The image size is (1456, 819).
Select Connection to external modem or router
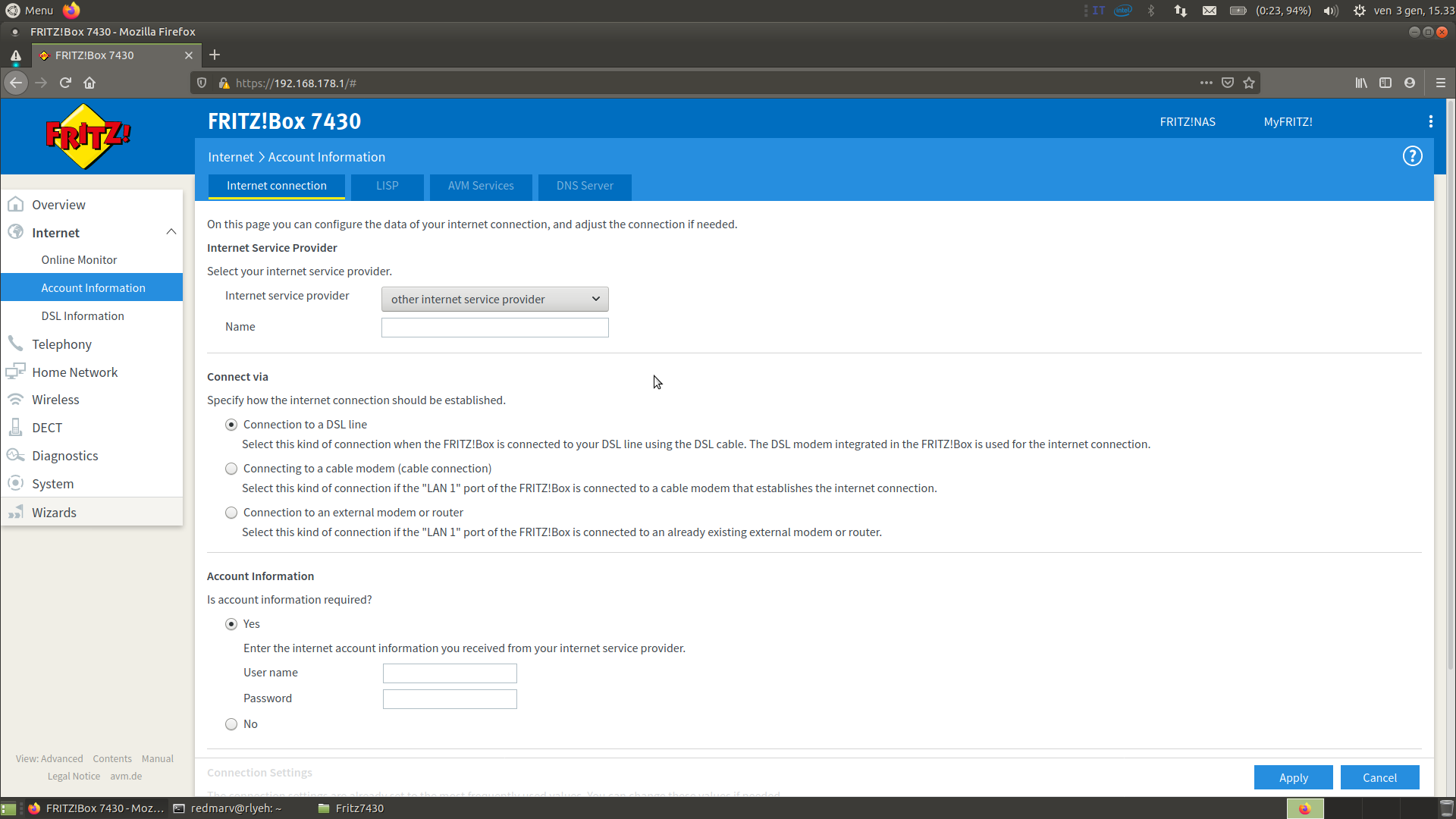[231, 513]
